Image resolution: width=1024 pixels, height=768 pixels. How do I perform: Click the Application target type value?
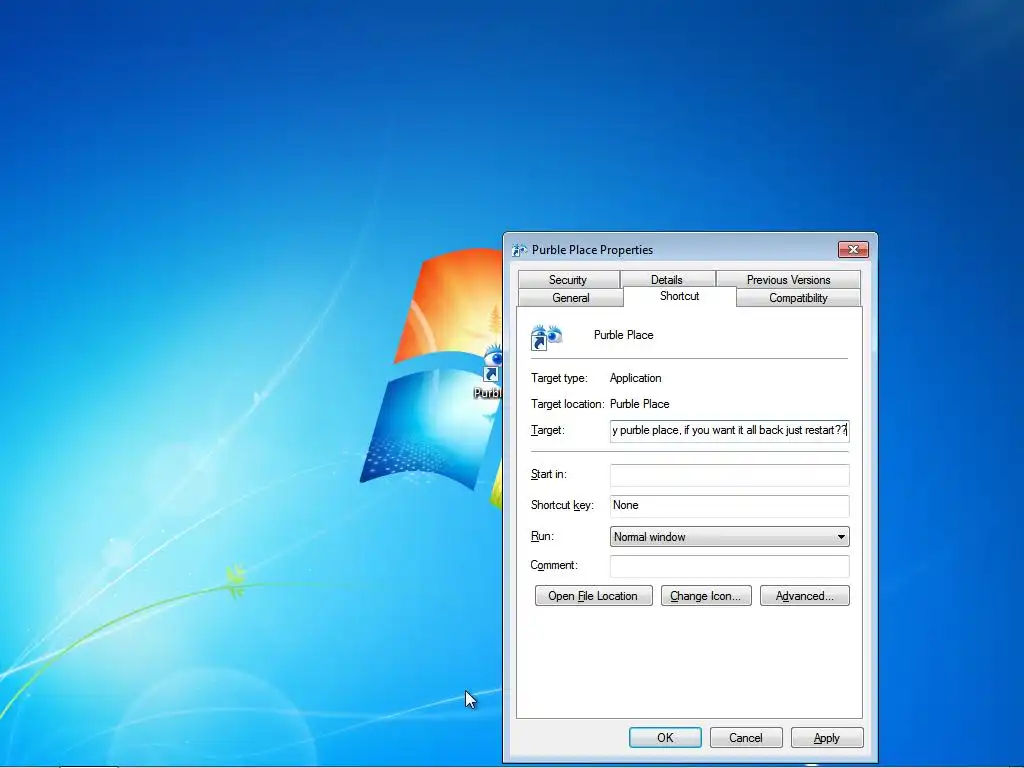[635, 378]
